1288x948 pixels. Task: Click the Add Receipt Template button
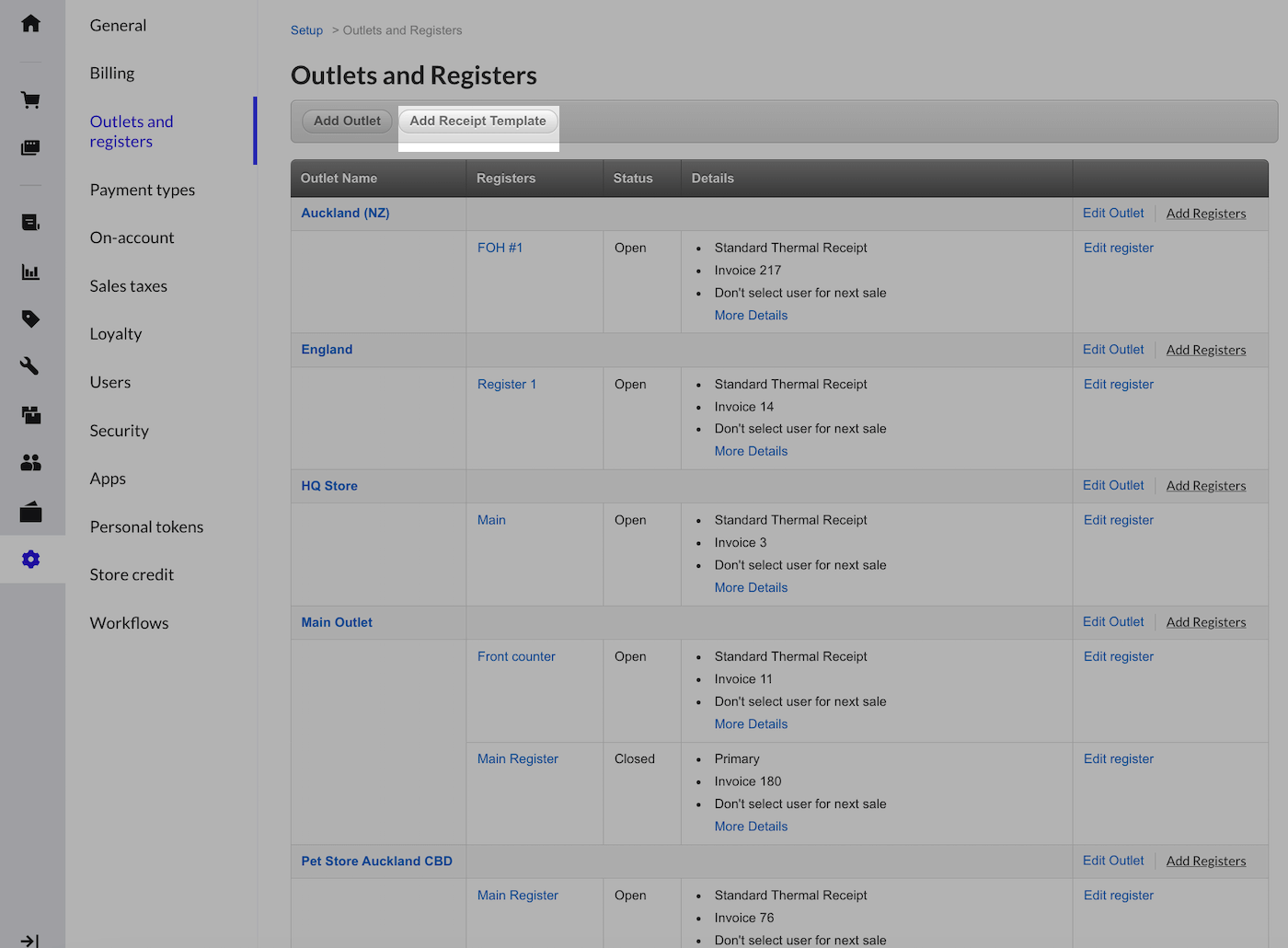pos(477,121)
